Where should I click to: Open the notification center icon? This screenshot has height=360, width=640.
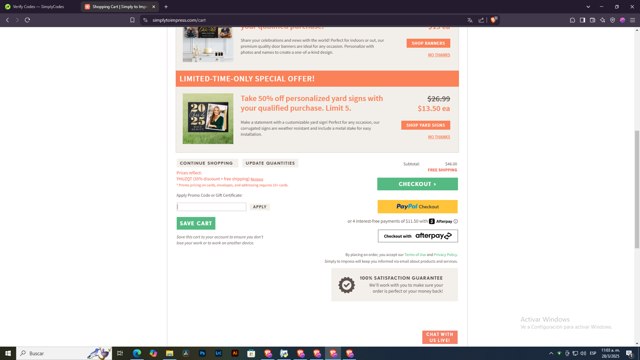pyautogui.click(x=629, y=353)
